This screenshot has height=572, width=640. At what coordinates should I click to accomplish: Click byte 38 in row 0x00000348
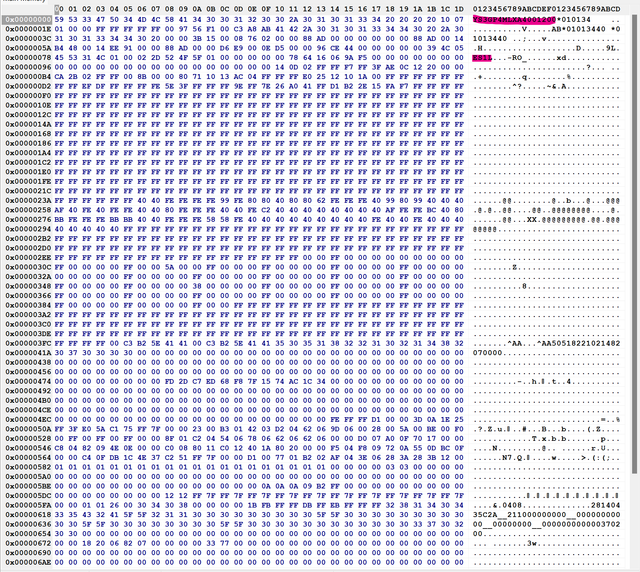(x=197, y=286)
